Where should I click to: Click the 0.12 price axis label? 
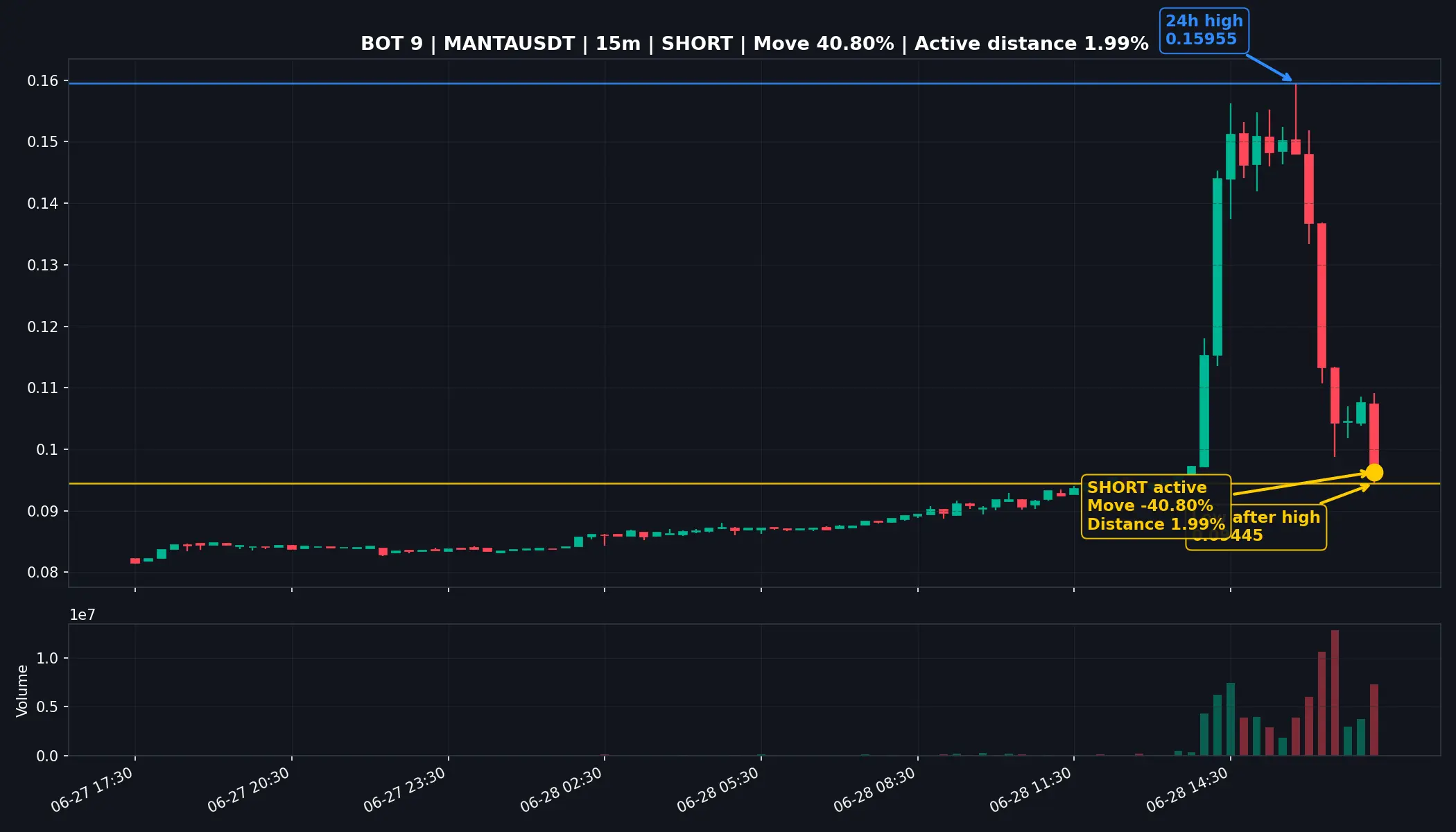tap(42, 327)
